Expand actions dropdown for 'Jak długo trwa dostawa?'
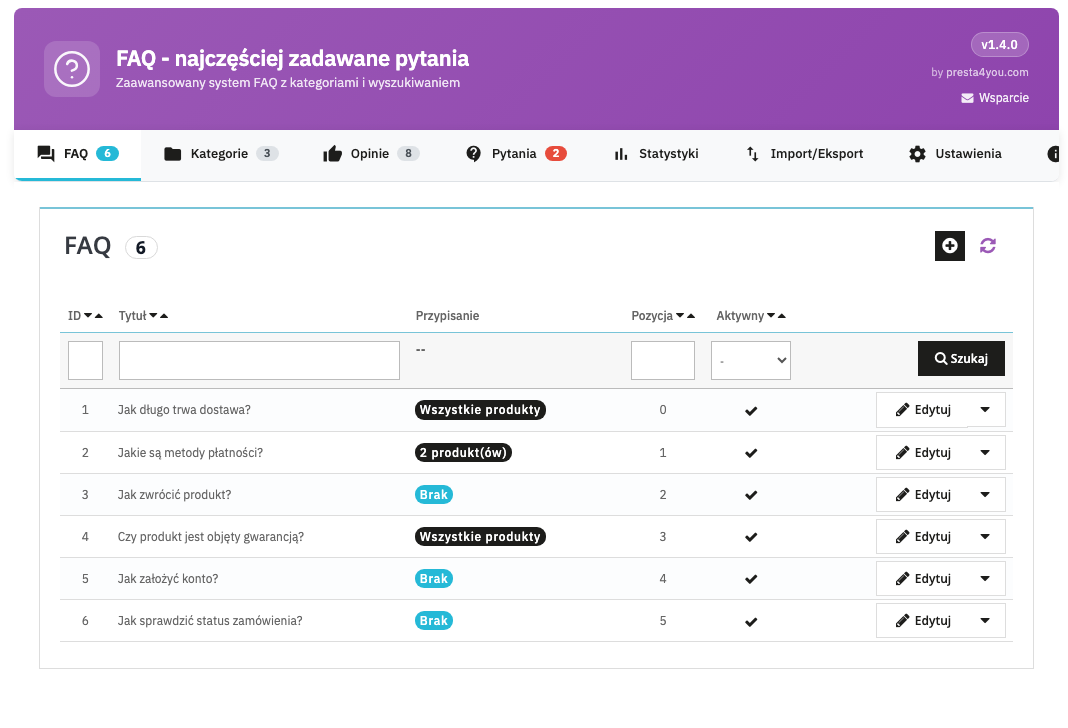1068x728 pixels. [x=985, y=410]
